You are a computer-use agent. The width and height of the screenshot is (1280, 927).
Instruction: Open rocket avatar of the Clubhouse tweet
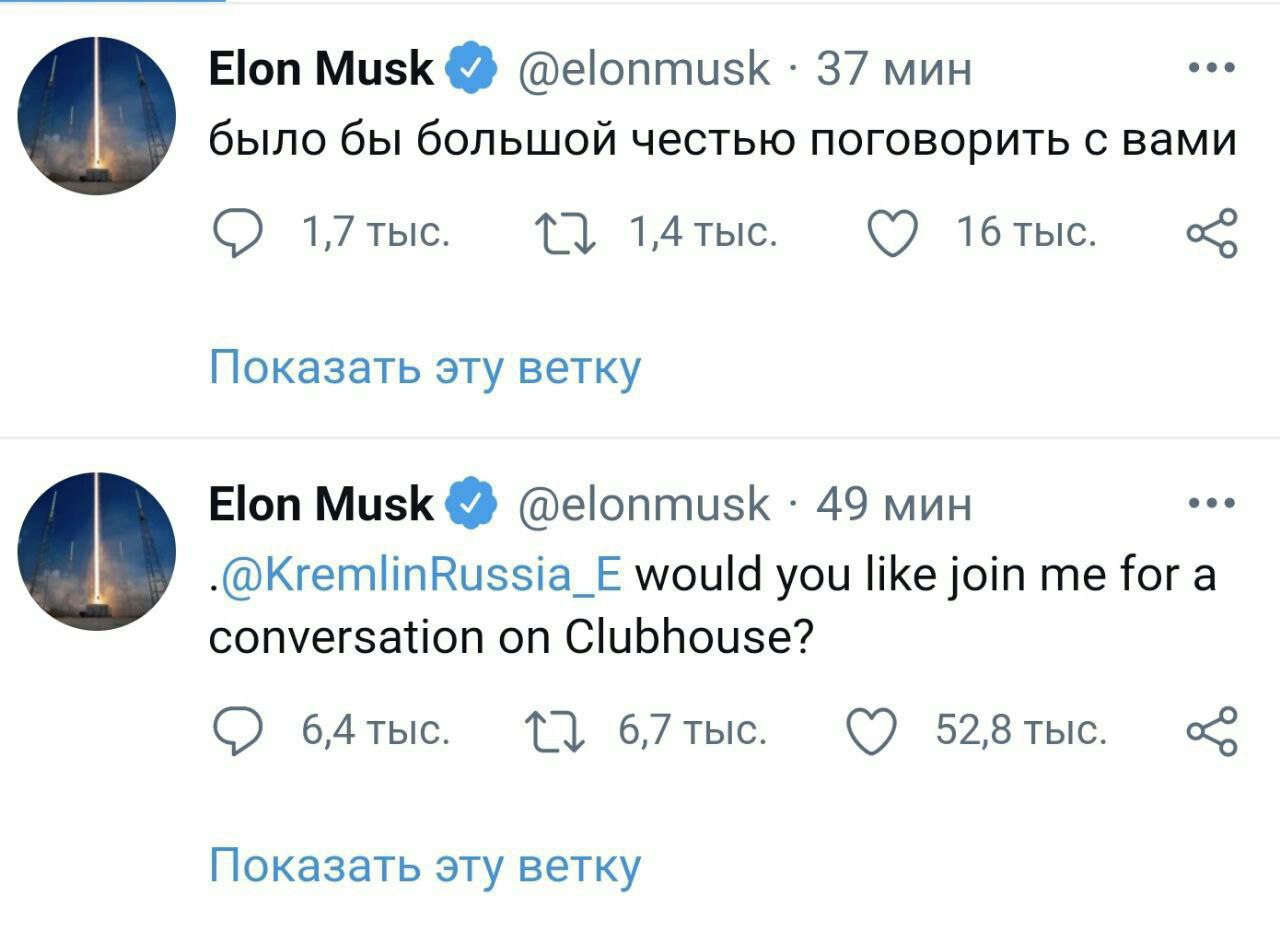click(97, 550)
